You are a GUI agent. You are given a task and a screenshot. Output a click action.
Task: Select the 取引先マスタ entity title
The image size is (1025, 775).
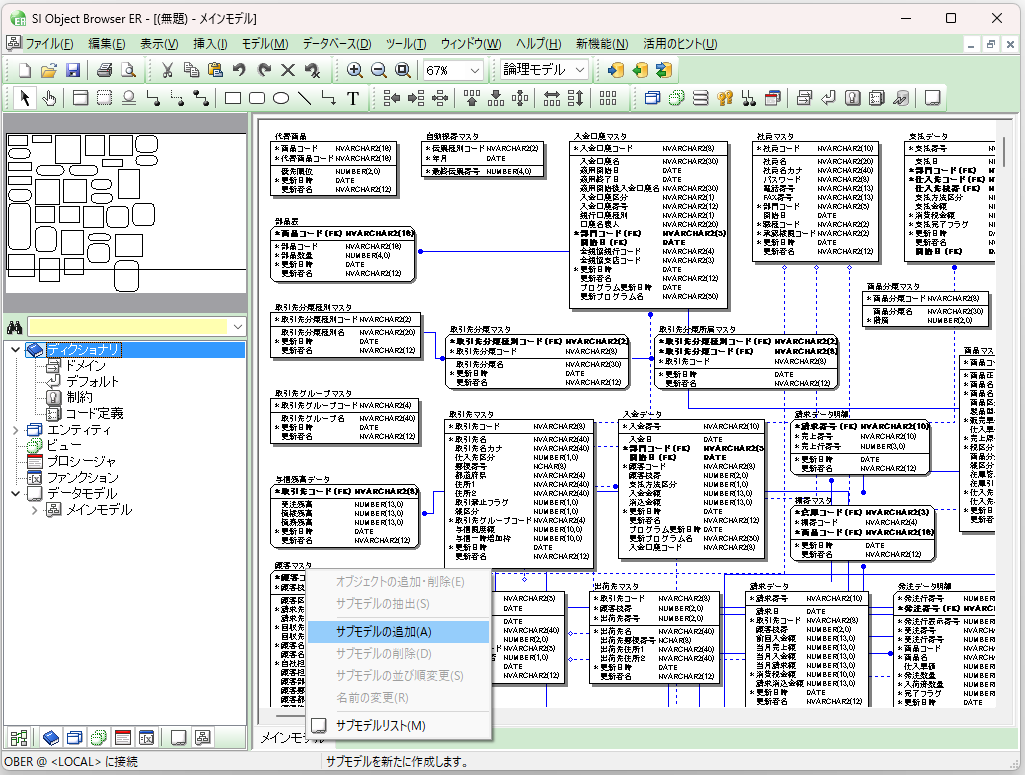pos(471,414)
